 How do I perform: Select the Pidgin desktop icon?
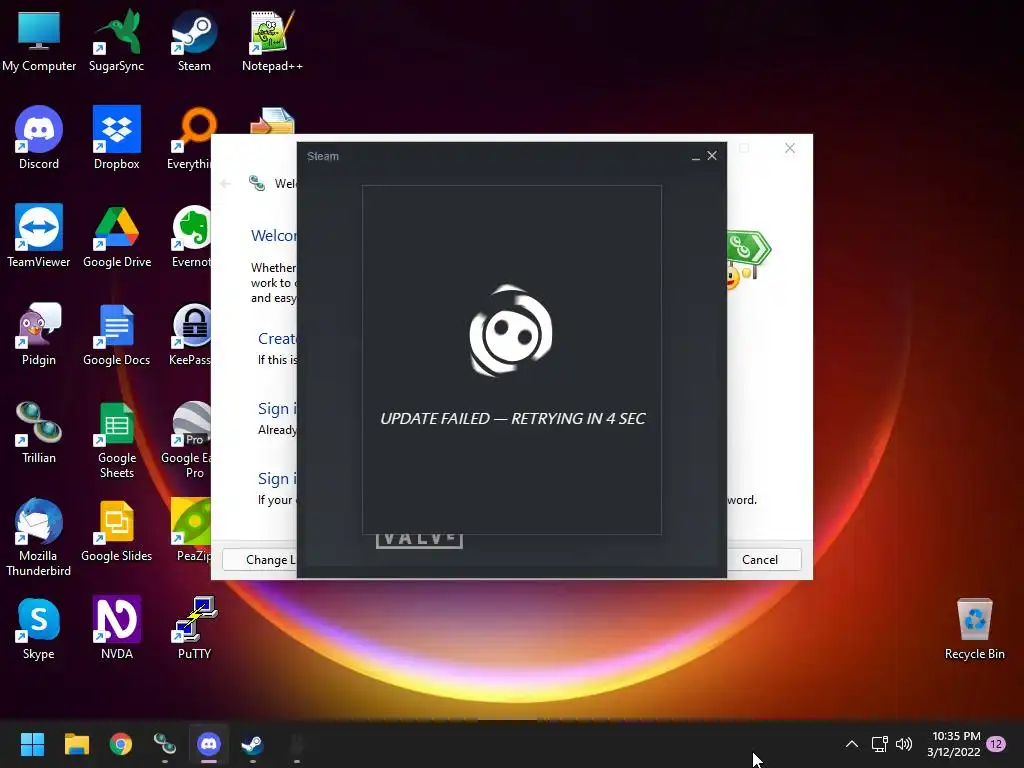39,334
